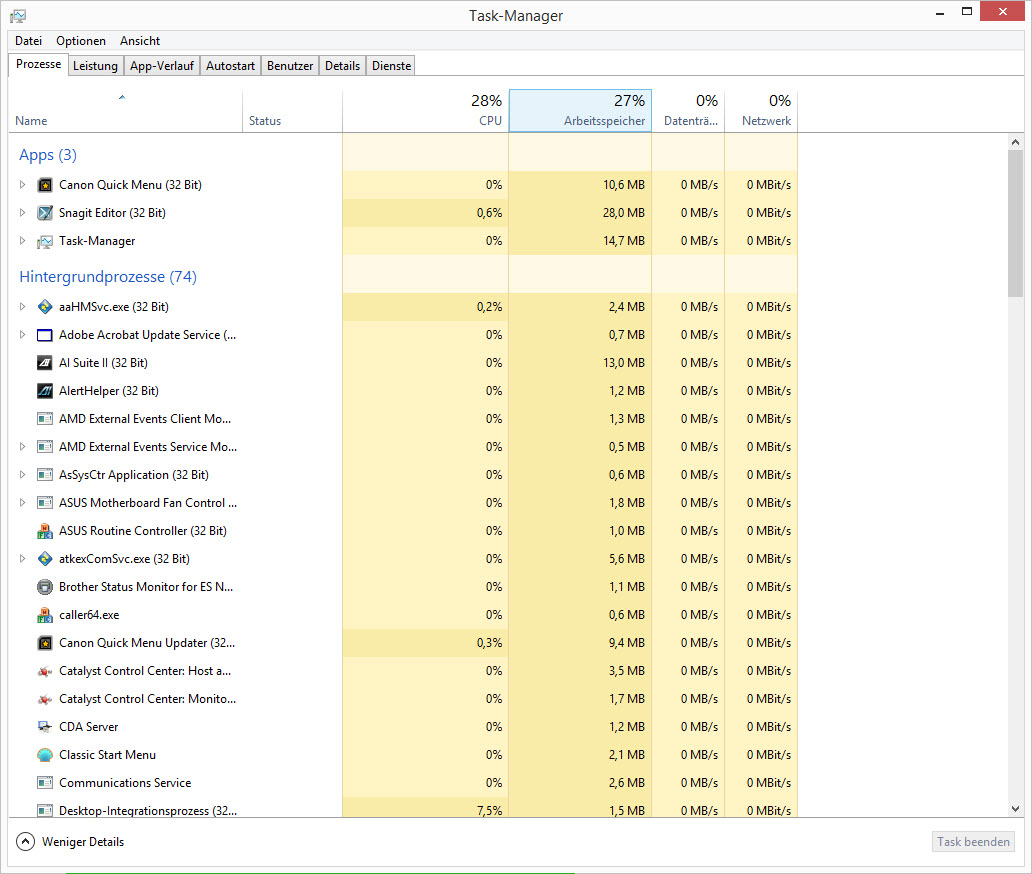Viewport: 1032px width, 874px height.
Task: Click the ASUS Routine Controller icon
Action: point(45,530)
